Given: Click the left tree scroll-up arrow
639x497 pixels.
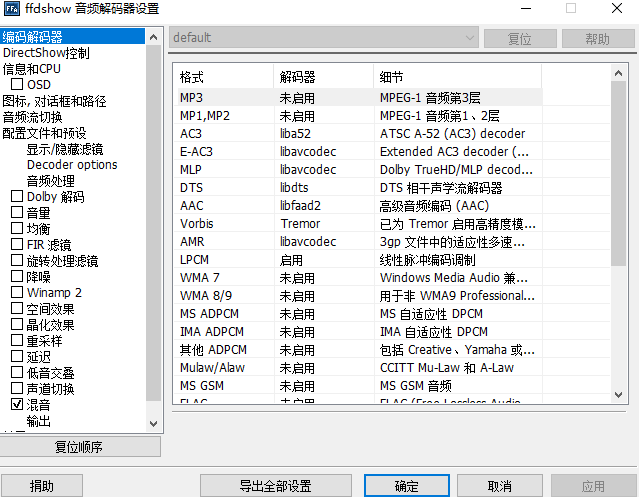Looking at the screenshot, I should pos(154,37).
